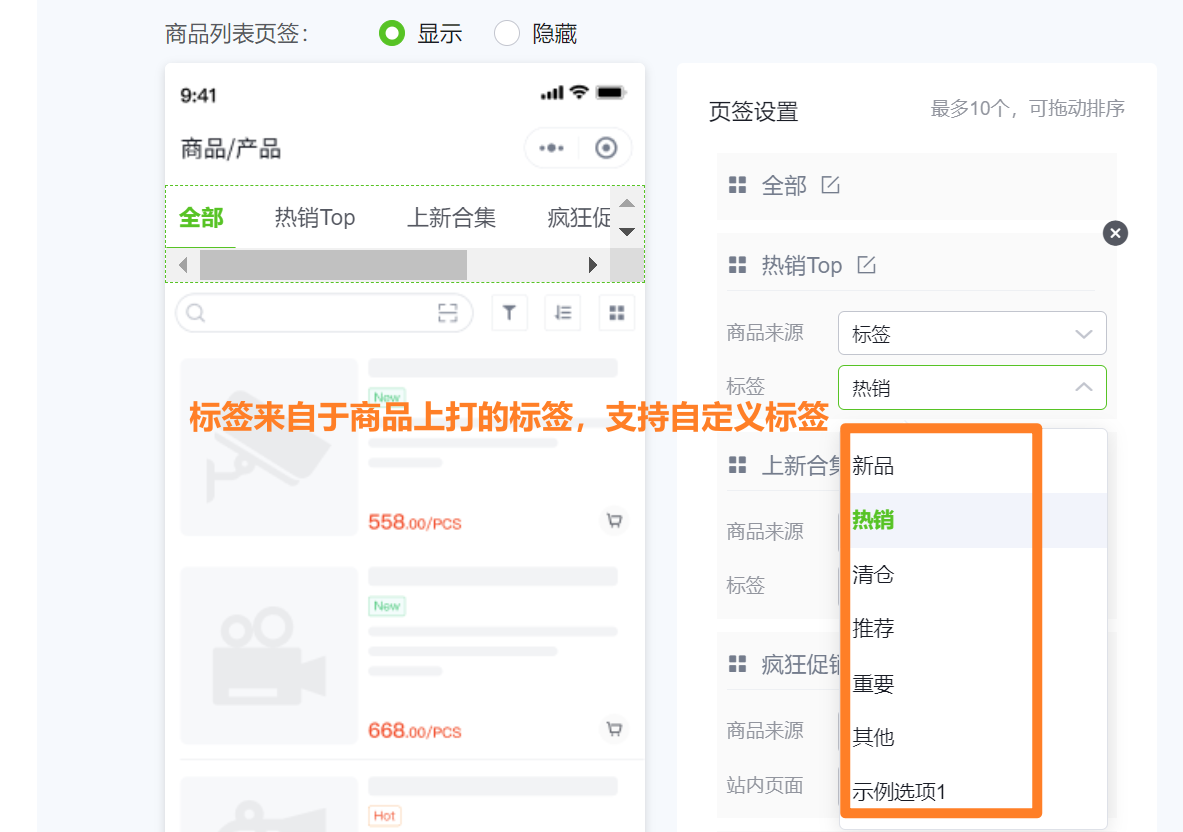Add the 558.00 product to cart
Viewport: 1183px width, 832px height.
(x=615, y=520)
